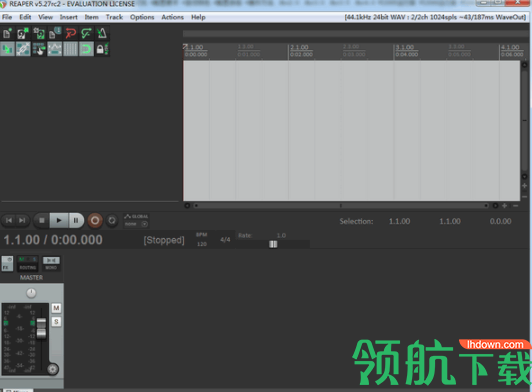Click the red Record button
The image size is (532, 392).
point(95,221)
